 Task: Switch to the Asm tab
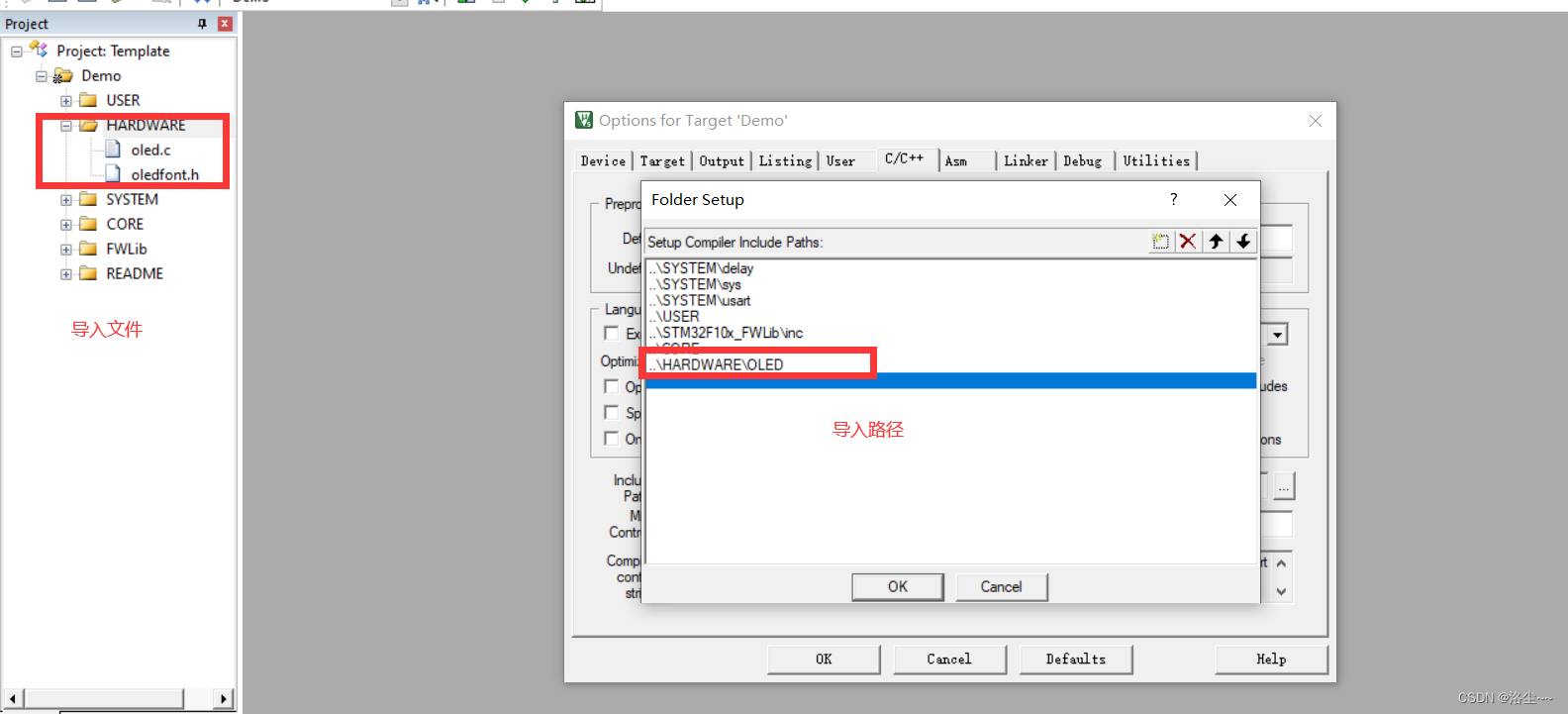coord(956,161)
